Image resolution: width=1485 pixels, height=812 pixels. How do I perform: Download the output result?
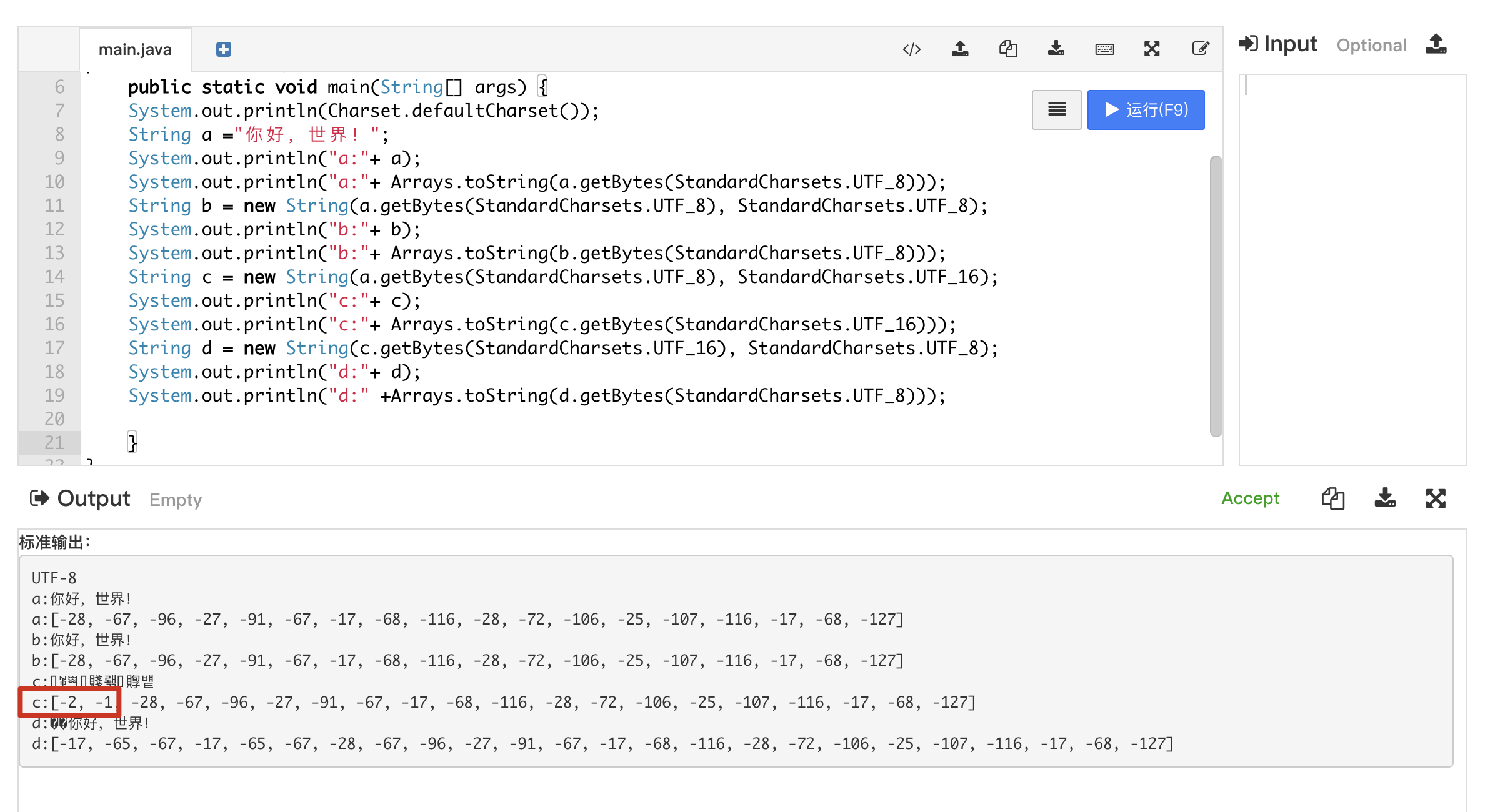1385,498
